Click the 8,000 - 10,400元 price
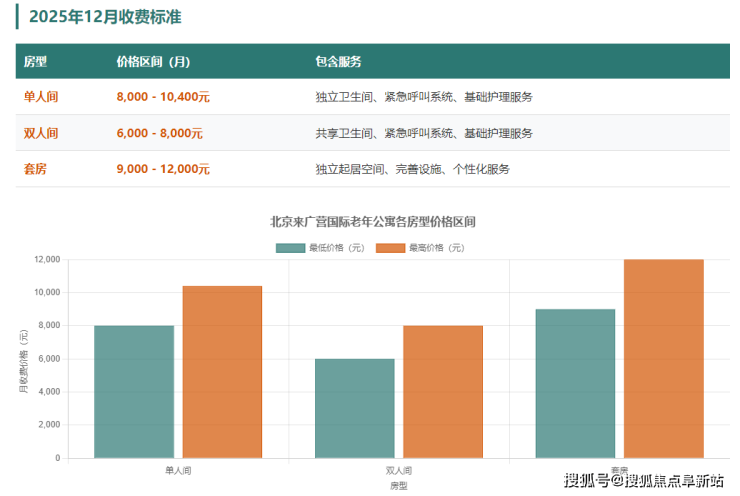The image size is (740, 496). tap(163, 98)
